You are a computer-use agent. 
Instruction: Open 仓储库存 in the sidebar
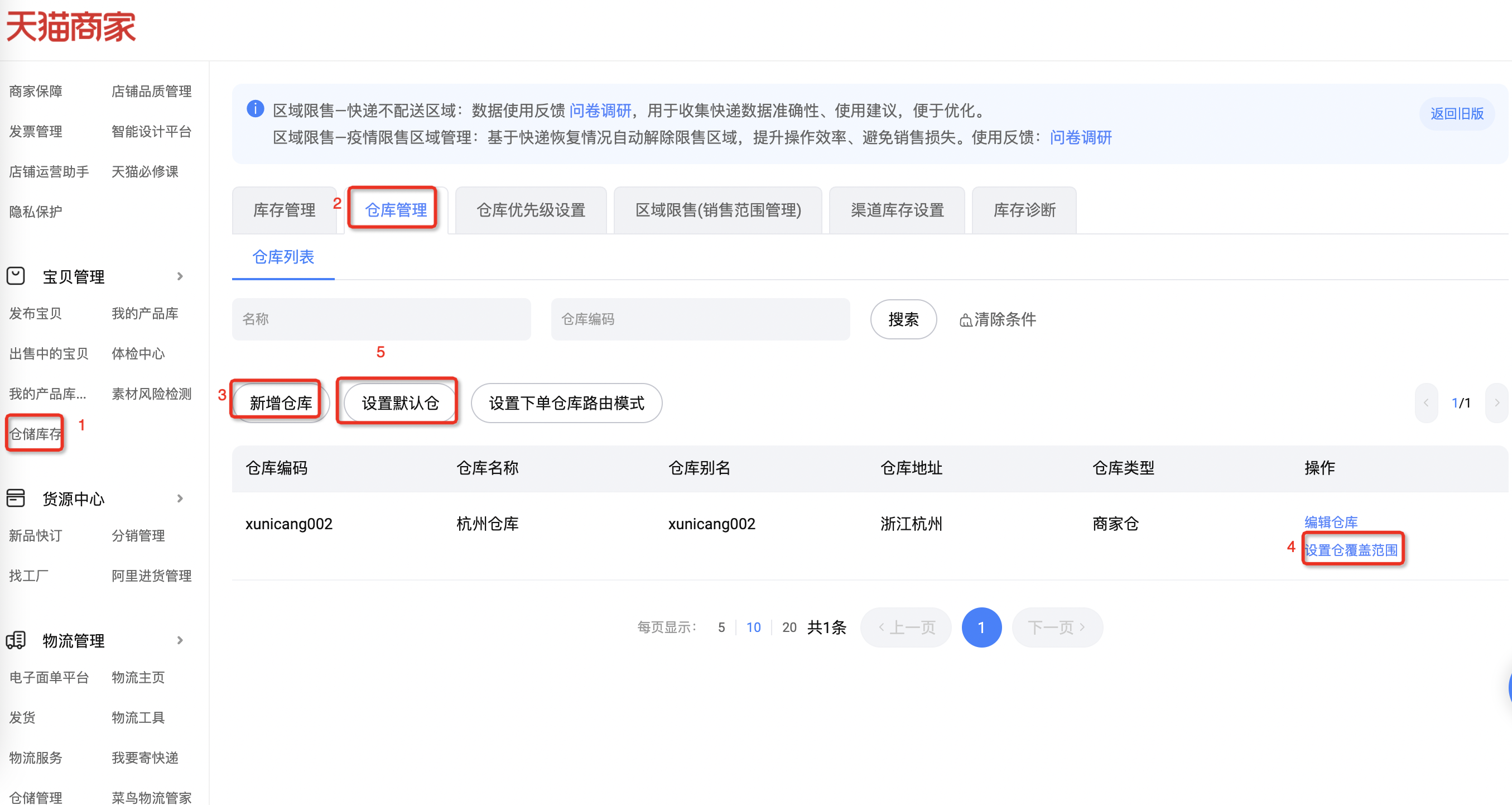pos(35,434)
